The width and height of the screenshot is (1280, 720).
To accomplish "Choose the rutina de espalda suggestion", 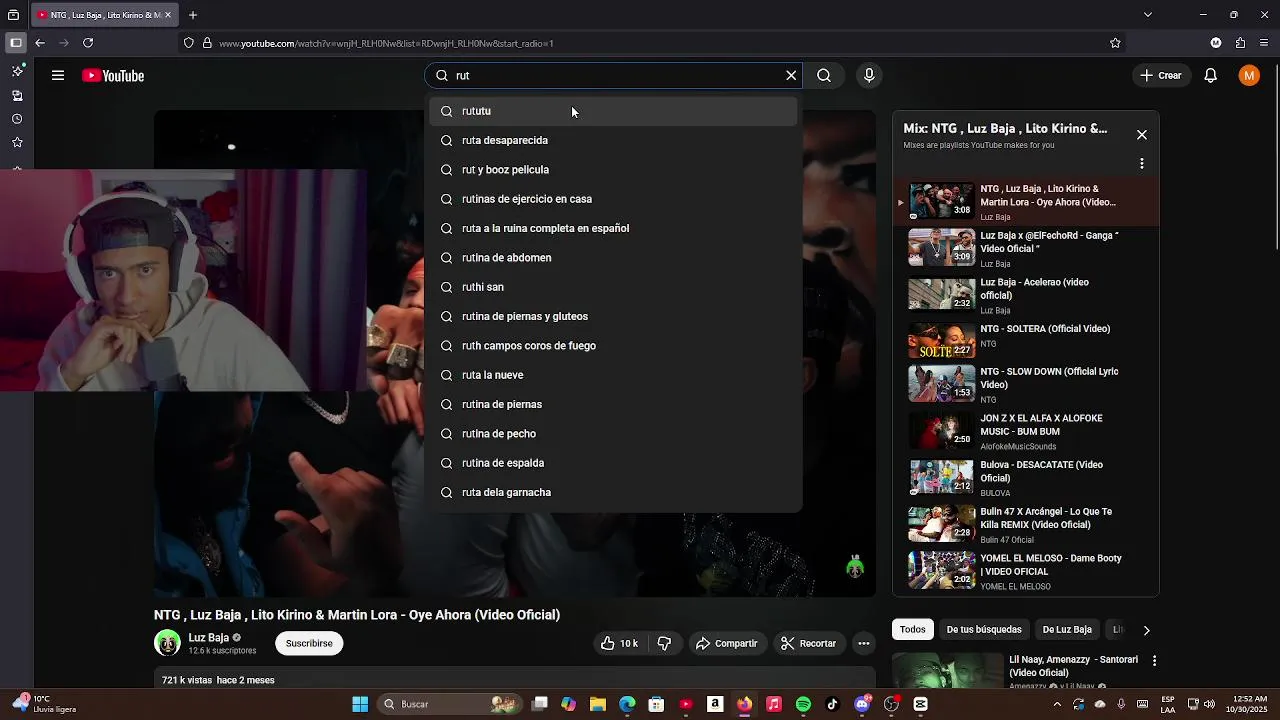I will 613,463.
